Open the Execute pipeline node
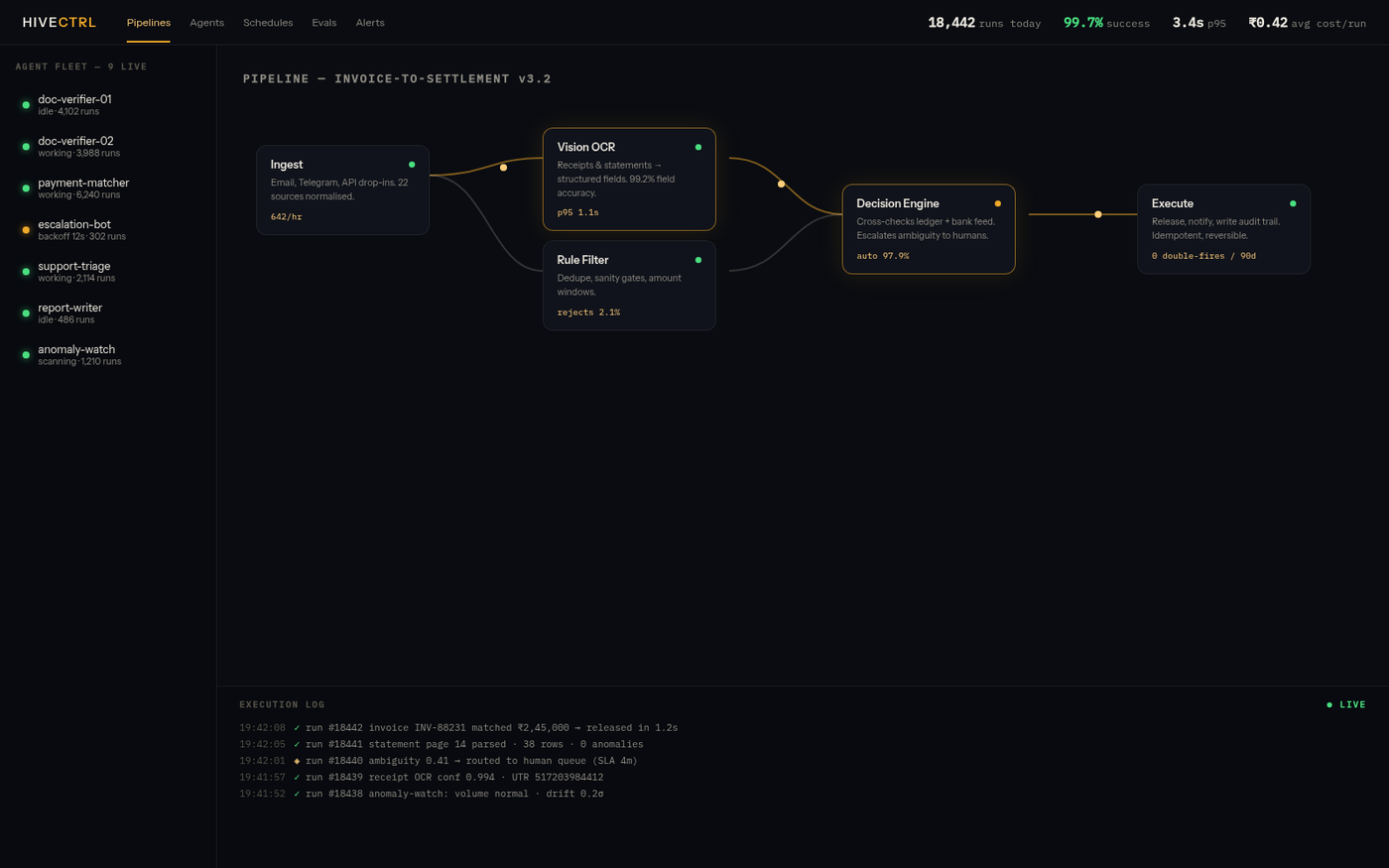The height and width of the screenshot is (868, 1389). tap(1223, 228)
